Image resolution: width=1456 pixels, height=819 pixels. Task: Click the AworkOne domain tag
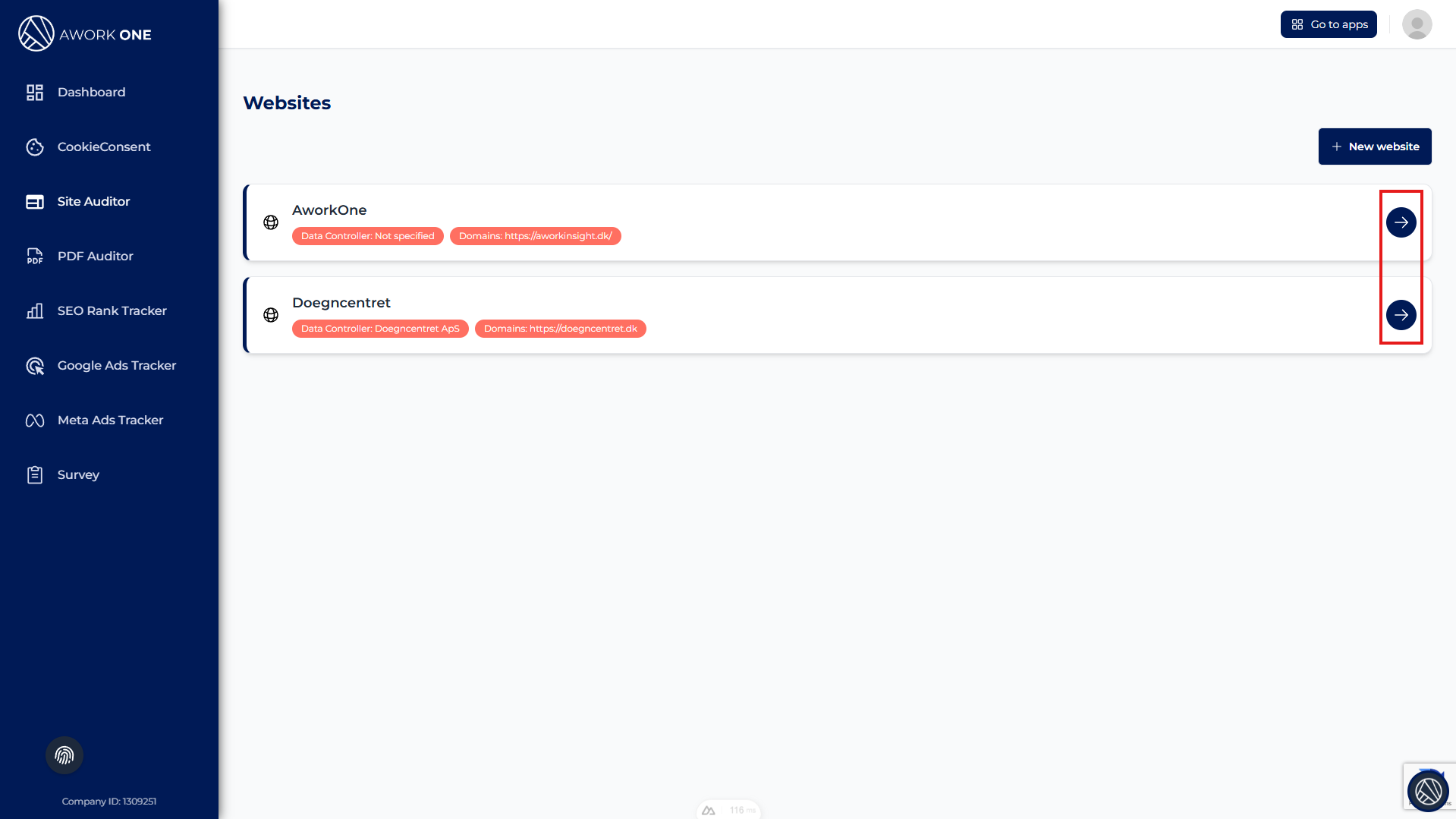pyautogui.click(x=535, y=236)
